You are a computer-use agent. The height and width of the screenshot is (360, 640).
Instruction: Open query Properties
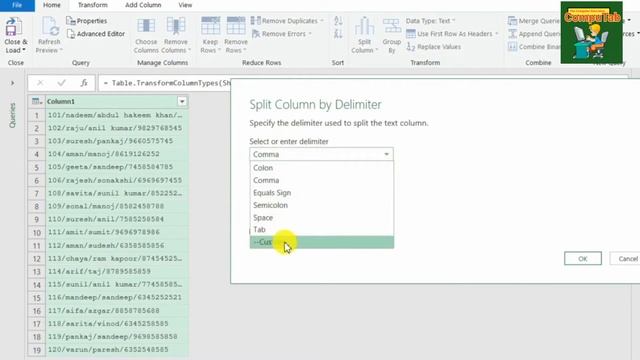click(x=87, y=21)
